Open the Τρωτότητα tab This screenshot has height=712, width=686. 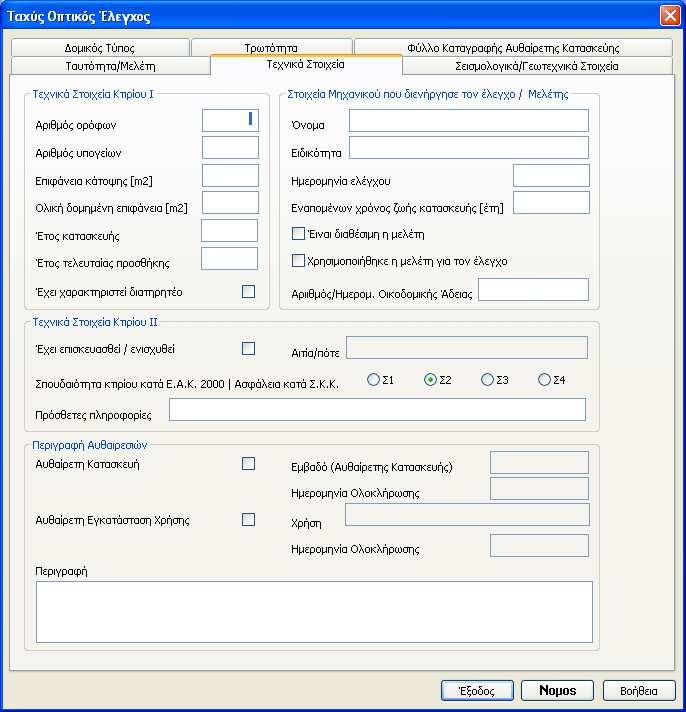(271, 48)
